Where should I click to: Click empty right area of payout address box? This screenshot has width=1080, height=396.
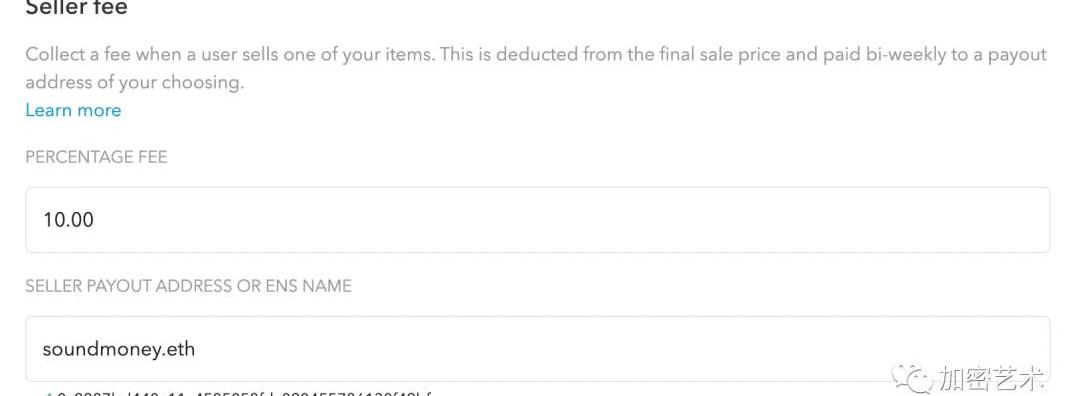tap(827, 344)
